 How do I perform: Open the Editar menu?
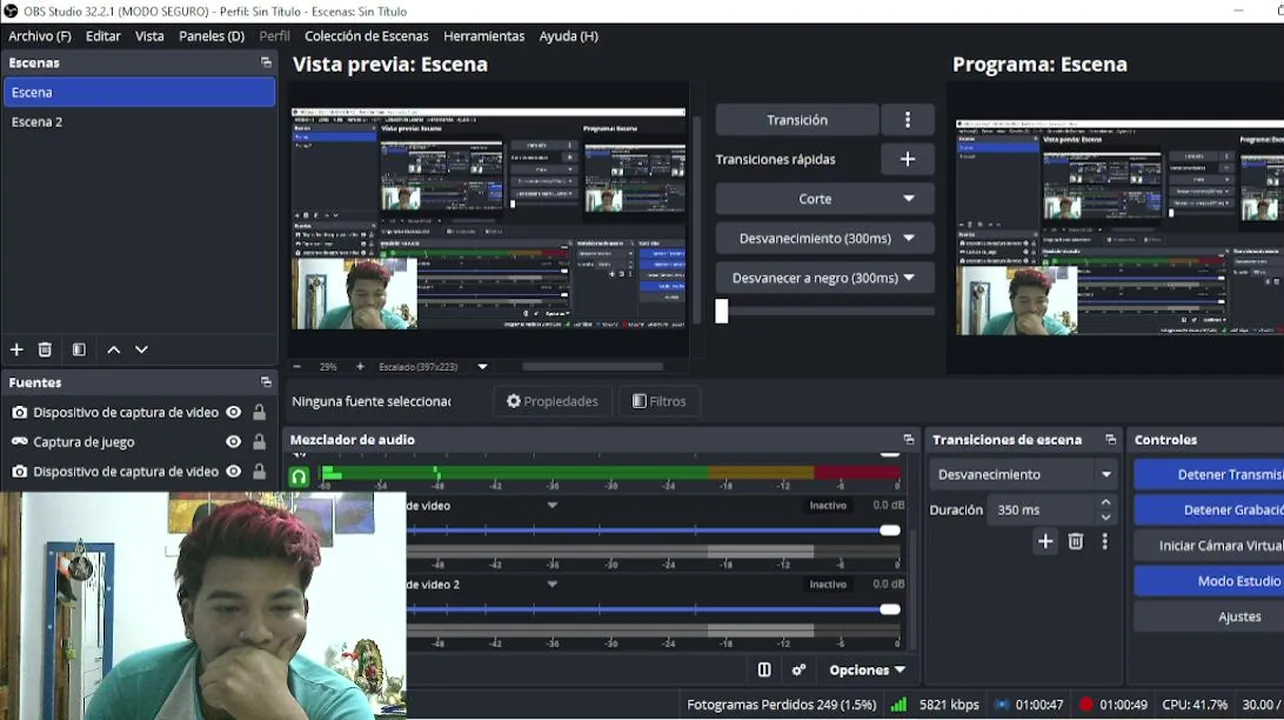pos(103,36)
